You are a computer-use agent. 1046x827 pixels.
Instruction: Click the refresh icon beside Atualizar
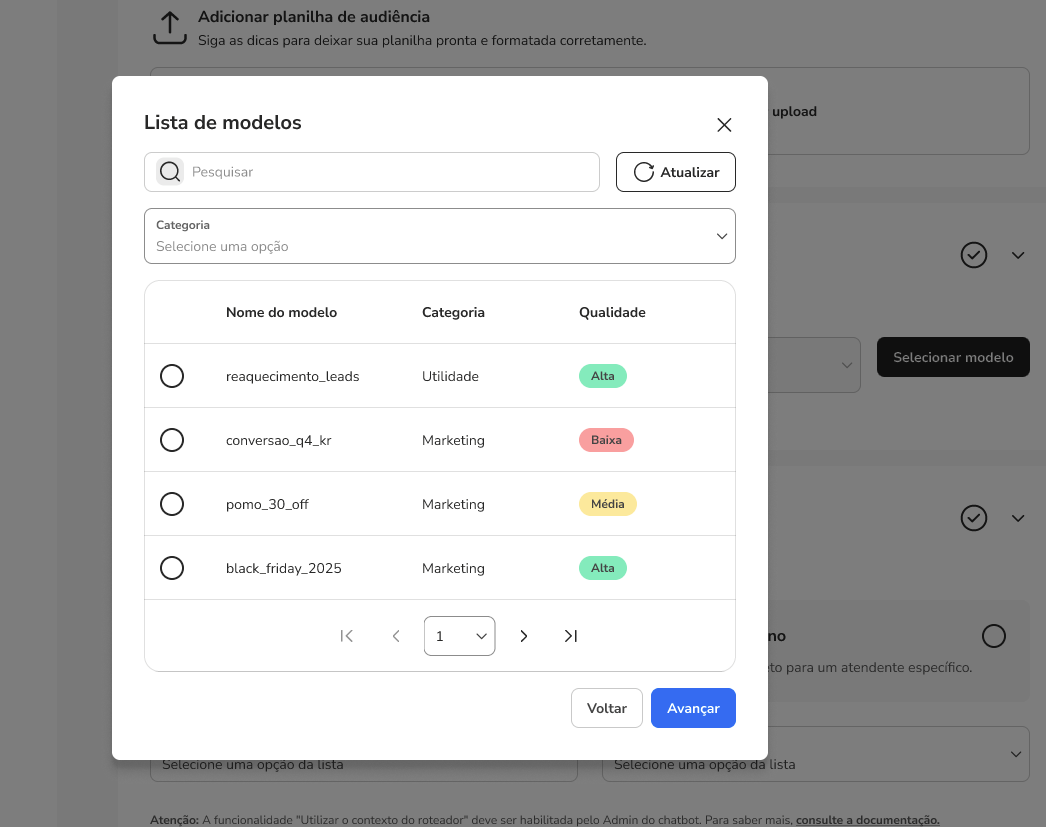[x=644, y=172]
